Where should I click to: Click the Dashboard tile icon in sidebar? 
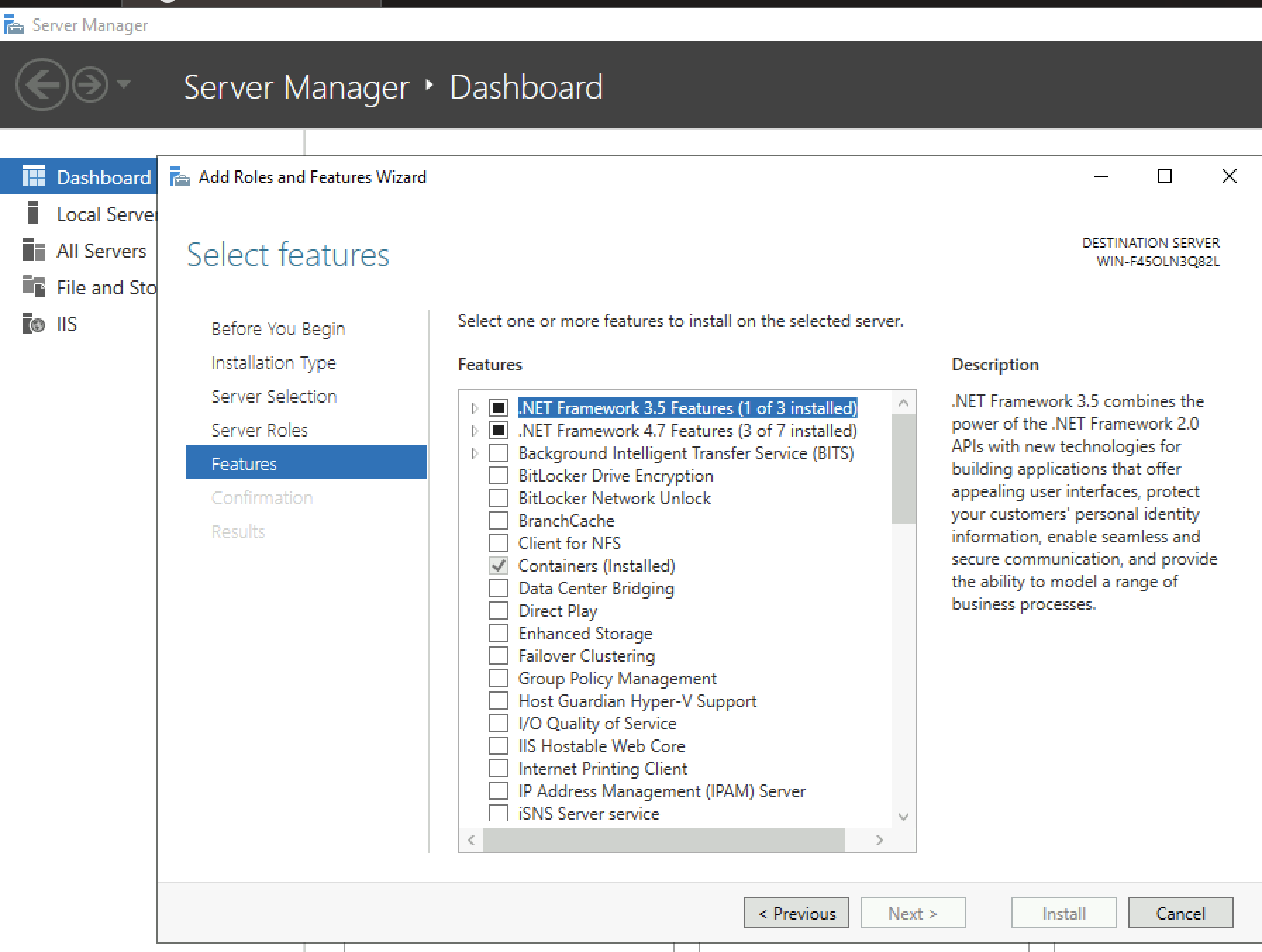click(34, 176)
